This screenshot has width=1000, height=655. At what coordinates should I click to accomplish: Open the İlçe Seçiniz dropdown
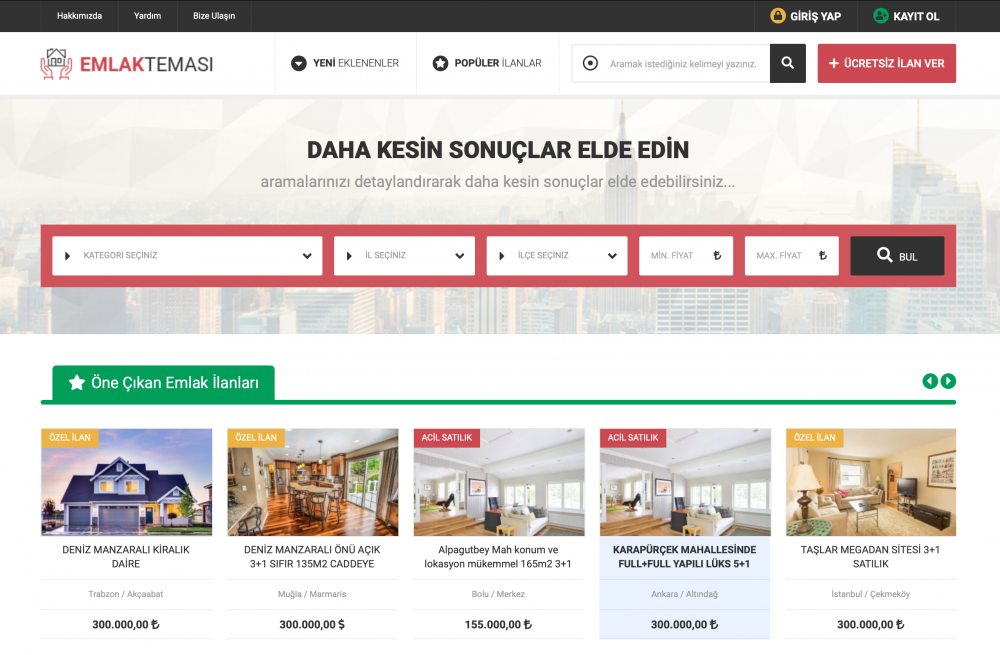click(557, 256)
